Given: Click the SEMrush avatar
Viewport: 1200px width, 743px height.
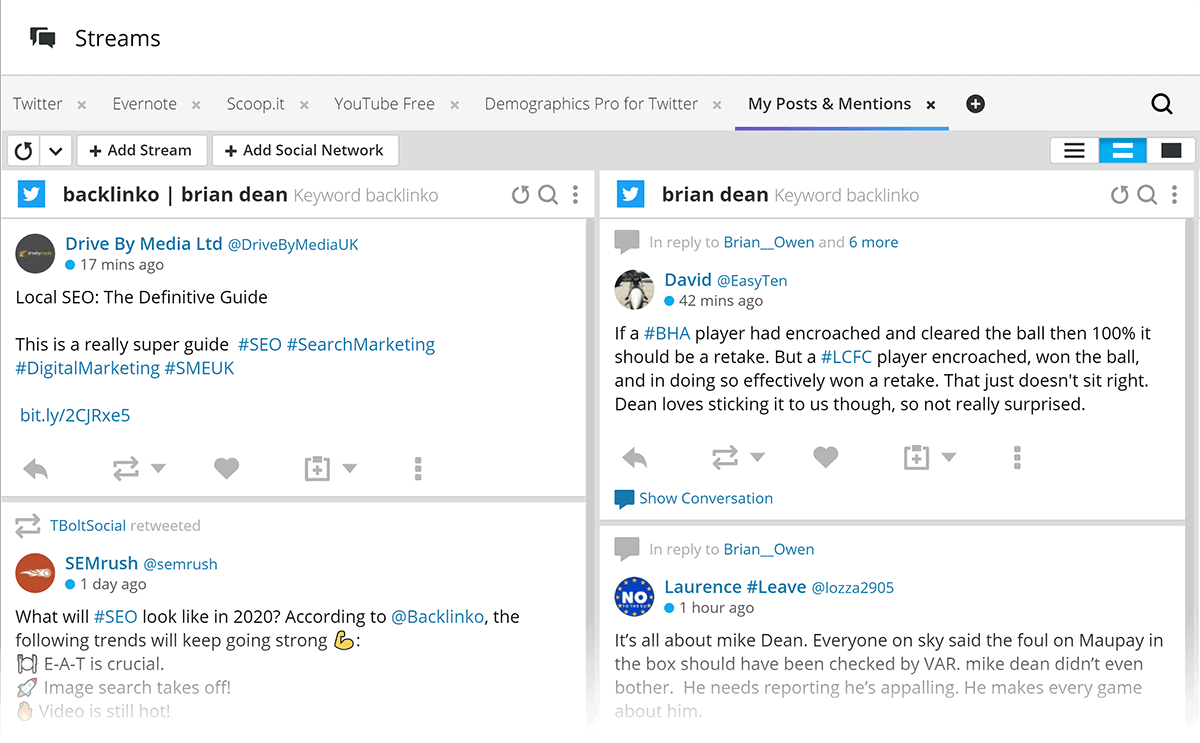Looking at the screenshot, I should [x=35, y=572].
